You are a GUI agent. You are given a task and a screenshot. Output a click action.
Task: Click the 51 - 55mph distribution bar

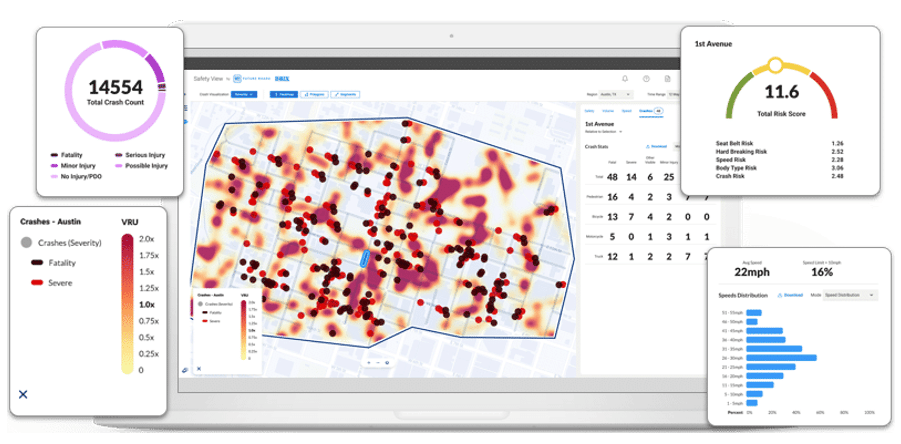(x=754, y=312)
